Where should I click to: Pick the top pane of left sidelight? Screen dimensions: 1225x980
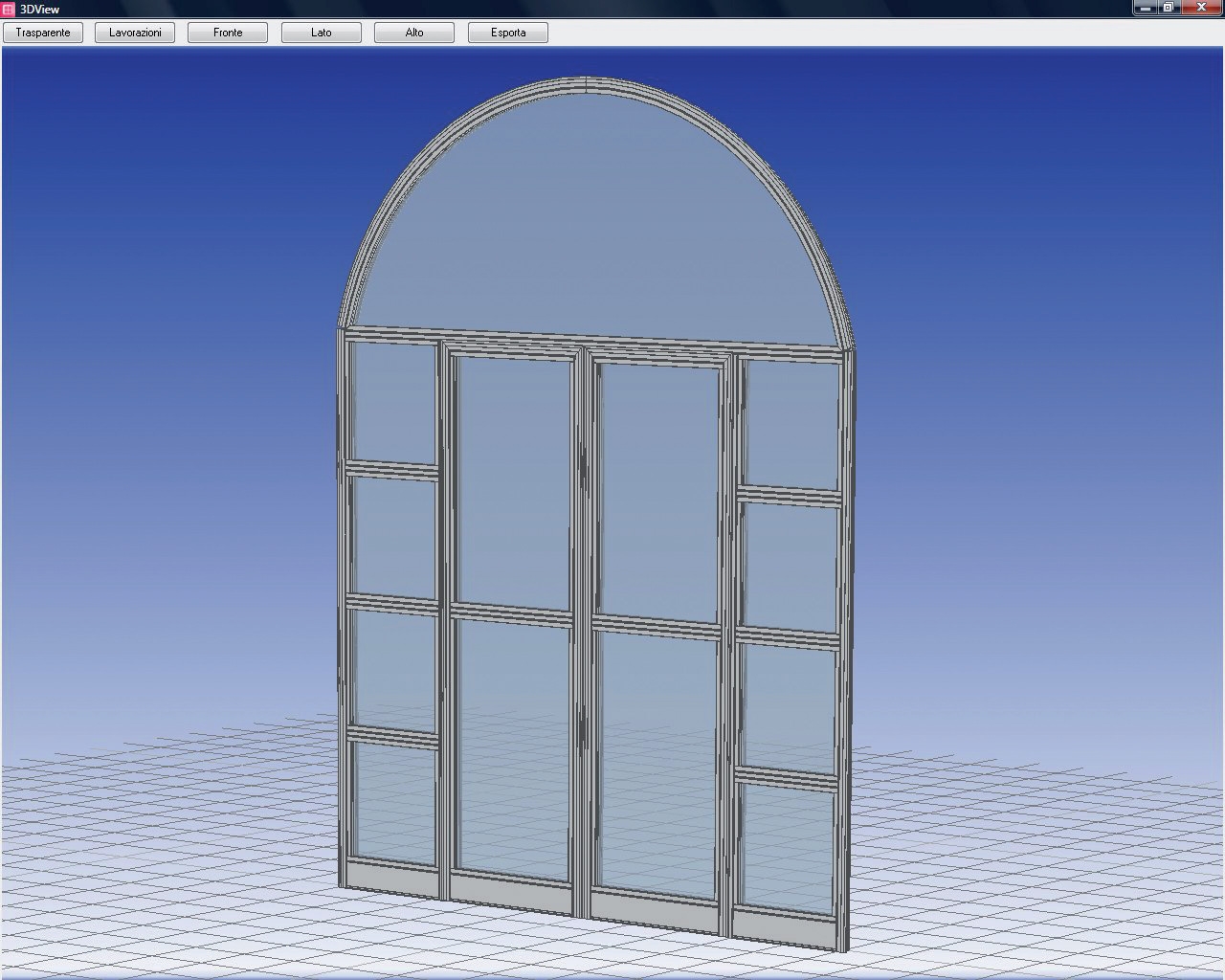tap(392, 402)
